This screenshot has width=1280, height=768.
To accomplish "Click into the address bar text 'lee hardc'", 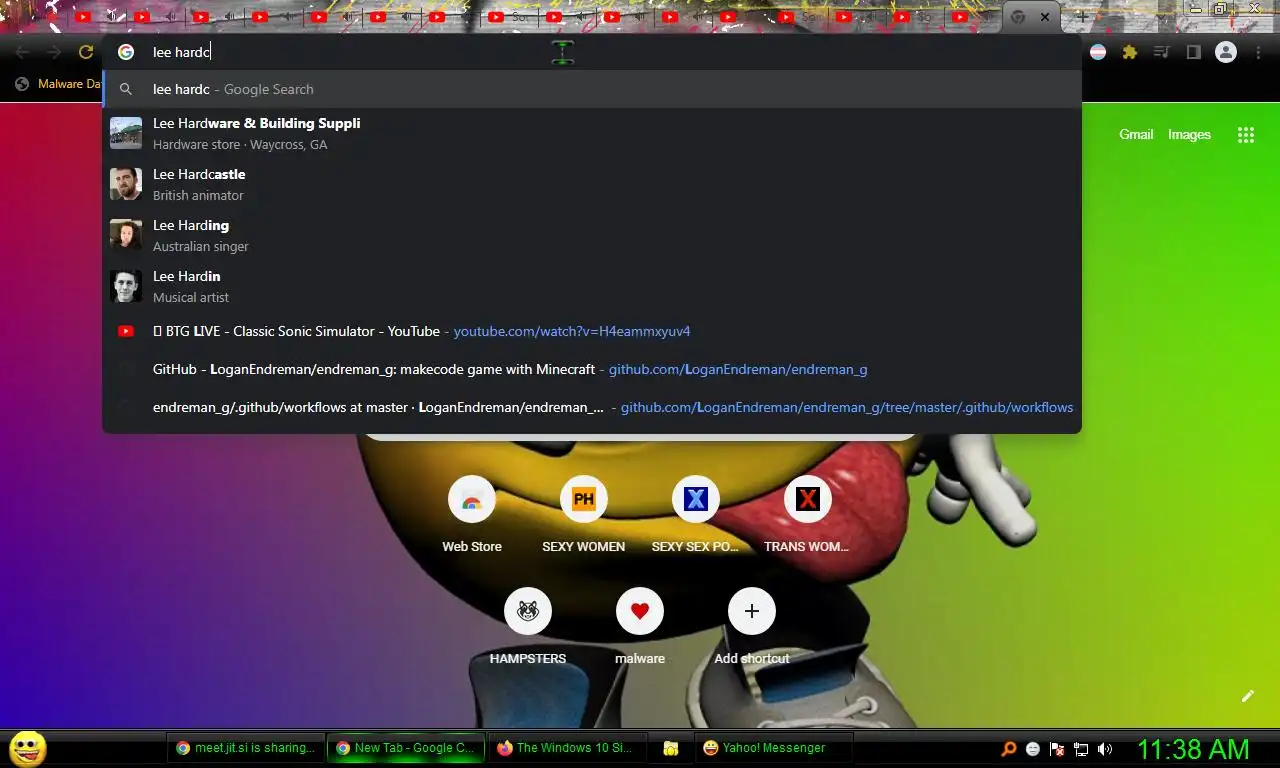I will pyautogui.click(x=181, y=52).
